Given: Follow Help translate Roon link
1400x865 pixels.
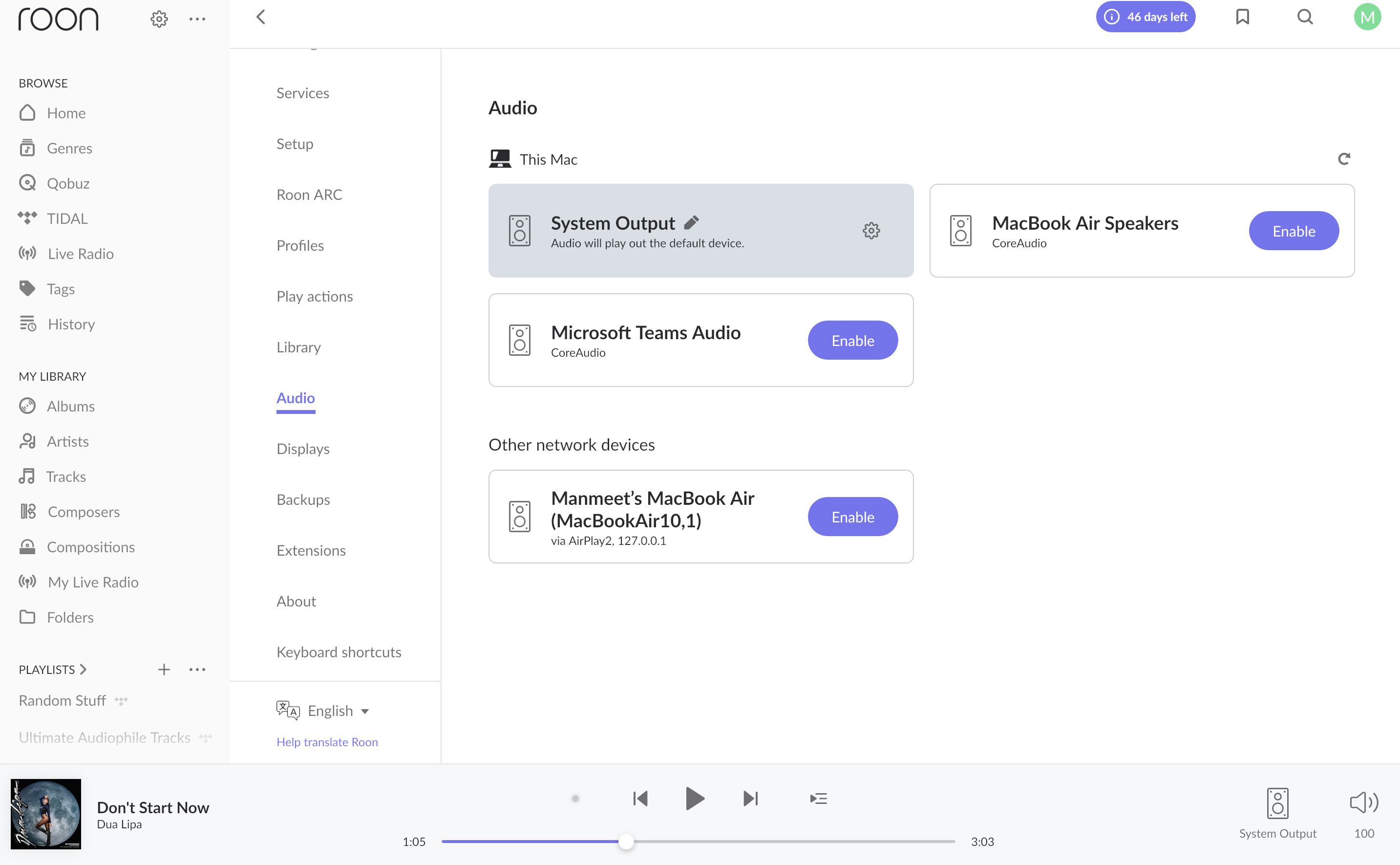Looking at the screenshot, I should coord(327,742).
